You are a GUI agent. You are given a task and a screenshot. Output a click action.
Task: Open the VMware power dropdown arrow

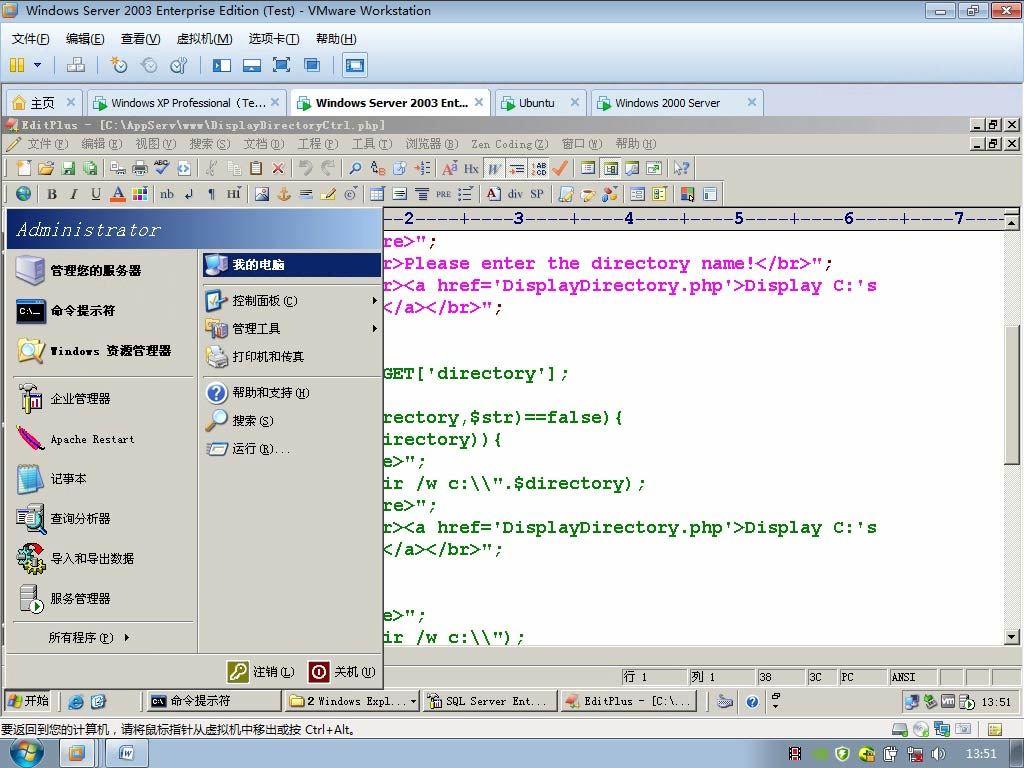(37, 65)
